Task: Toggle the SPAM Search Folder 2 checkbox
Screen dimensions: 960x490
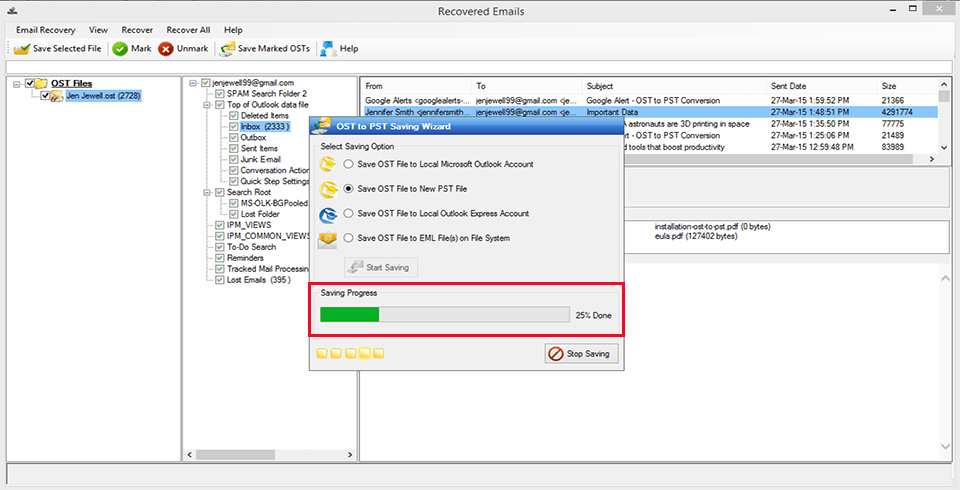Action: click(x=219, y=94)
